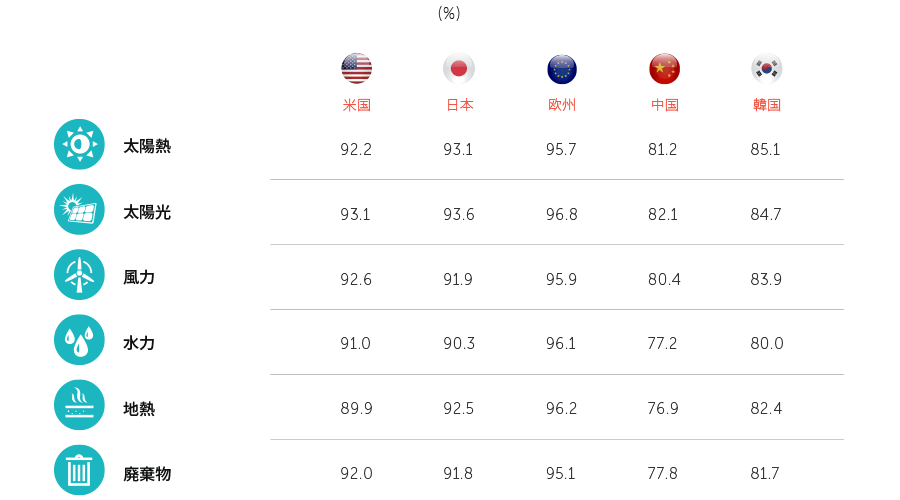The width and height of the screenshot is (900, 500).
Task: Select the China flag icon
Action: 664,68
